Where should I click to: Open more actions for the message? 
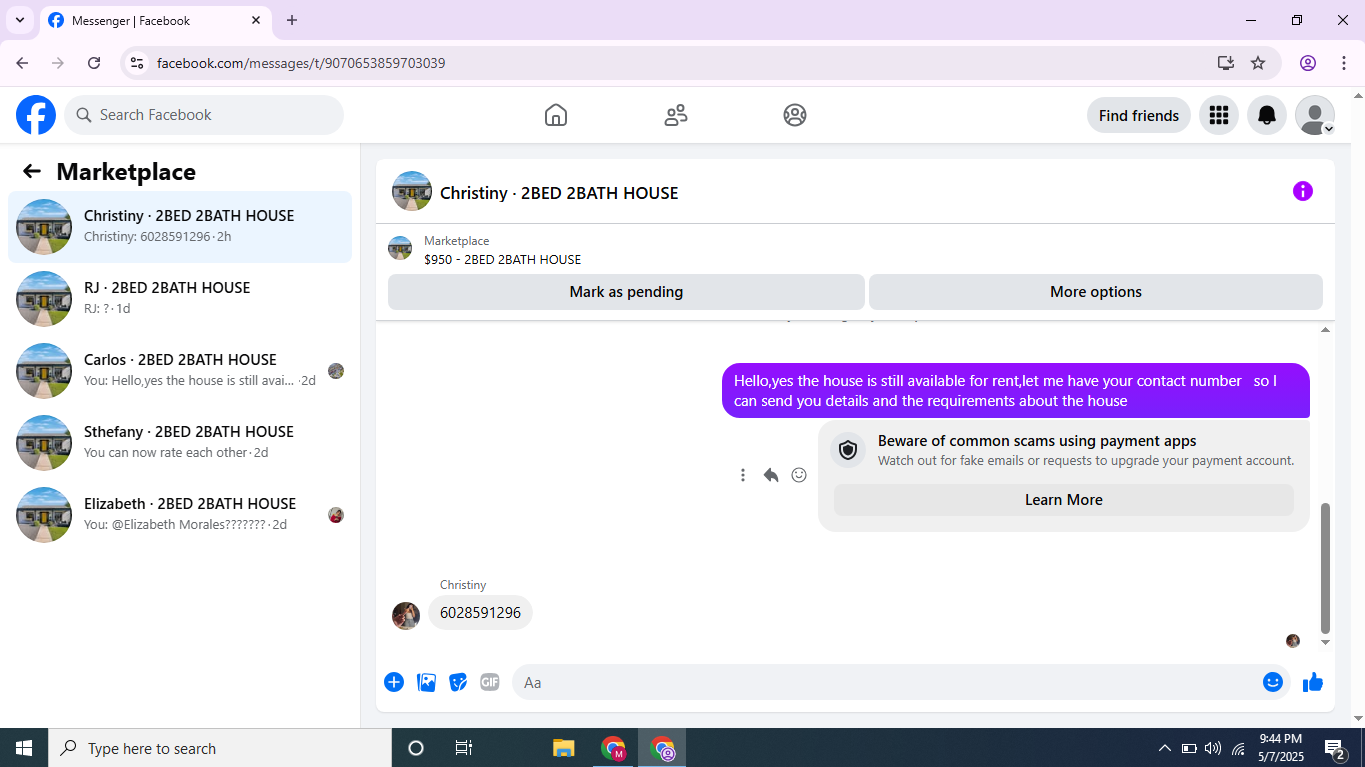point(742,475)
